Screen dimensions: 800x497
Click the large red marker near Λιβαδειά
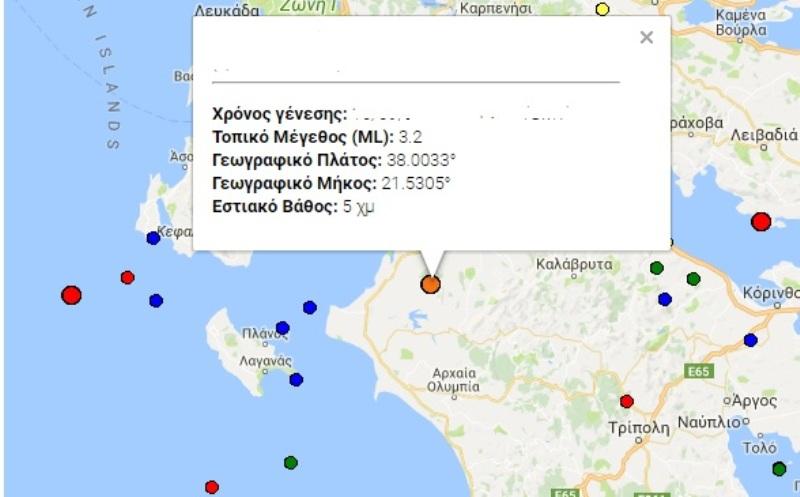pyautogui.click(x=761, y=221)
